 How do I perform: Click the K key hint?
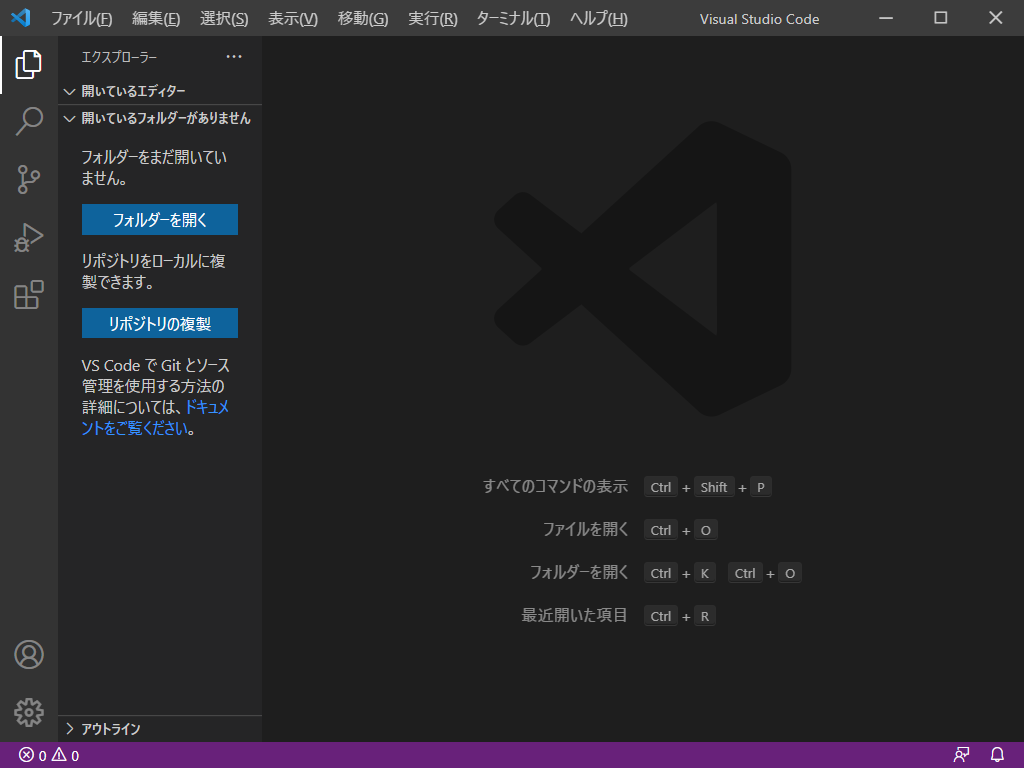[x=705, y=573]
